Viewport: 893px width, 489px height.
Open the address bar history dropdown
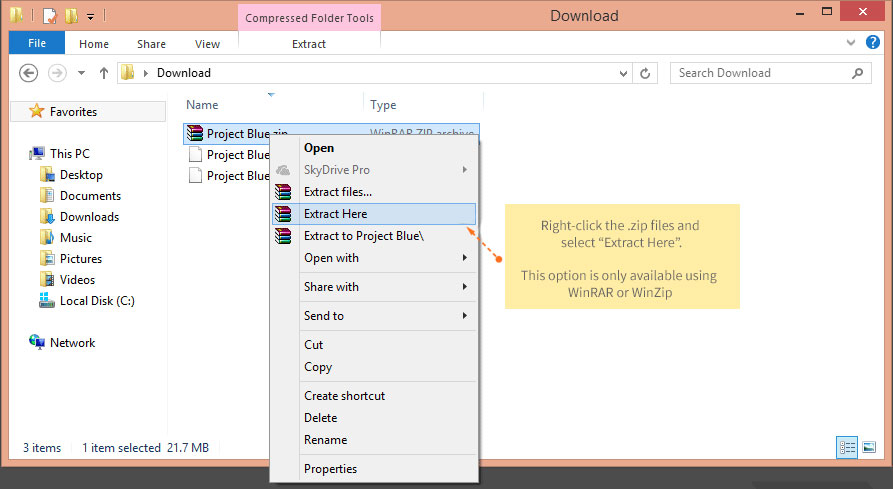pos(623,73)
